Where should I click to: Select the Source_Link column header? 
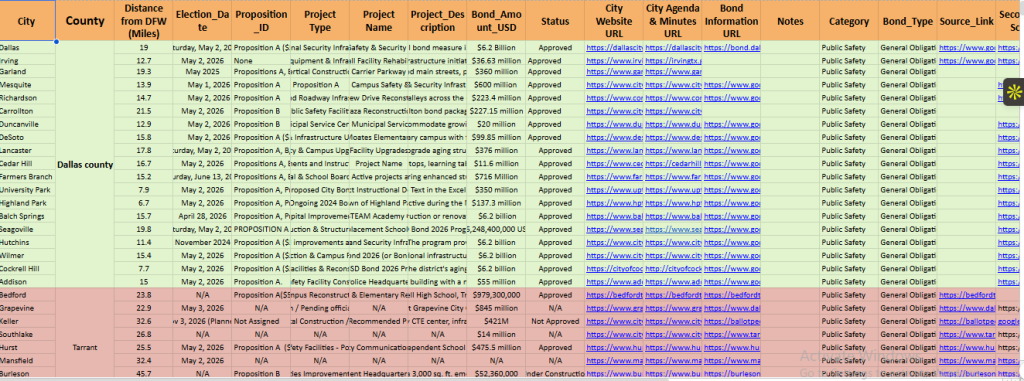pos(967,21)
